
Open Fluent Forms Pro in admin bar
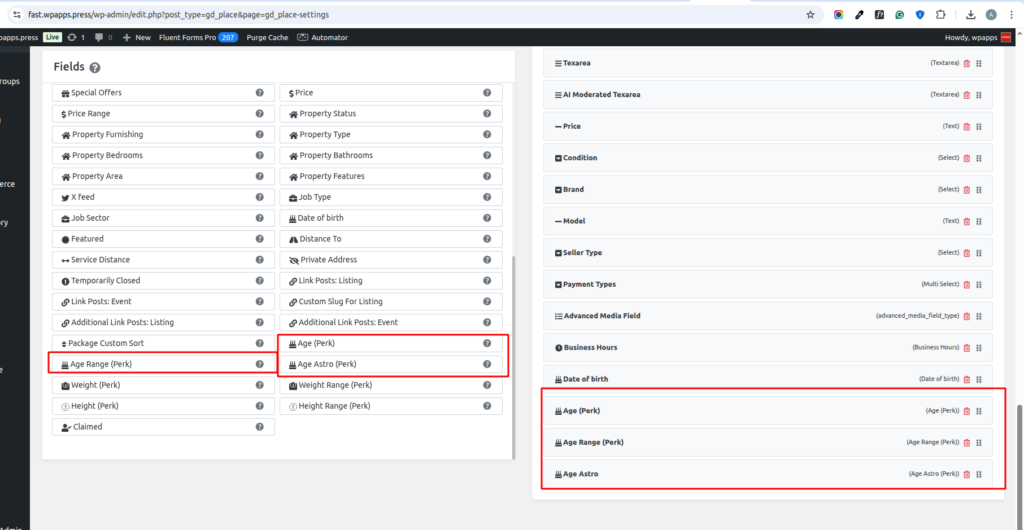[x=197, y=37]
